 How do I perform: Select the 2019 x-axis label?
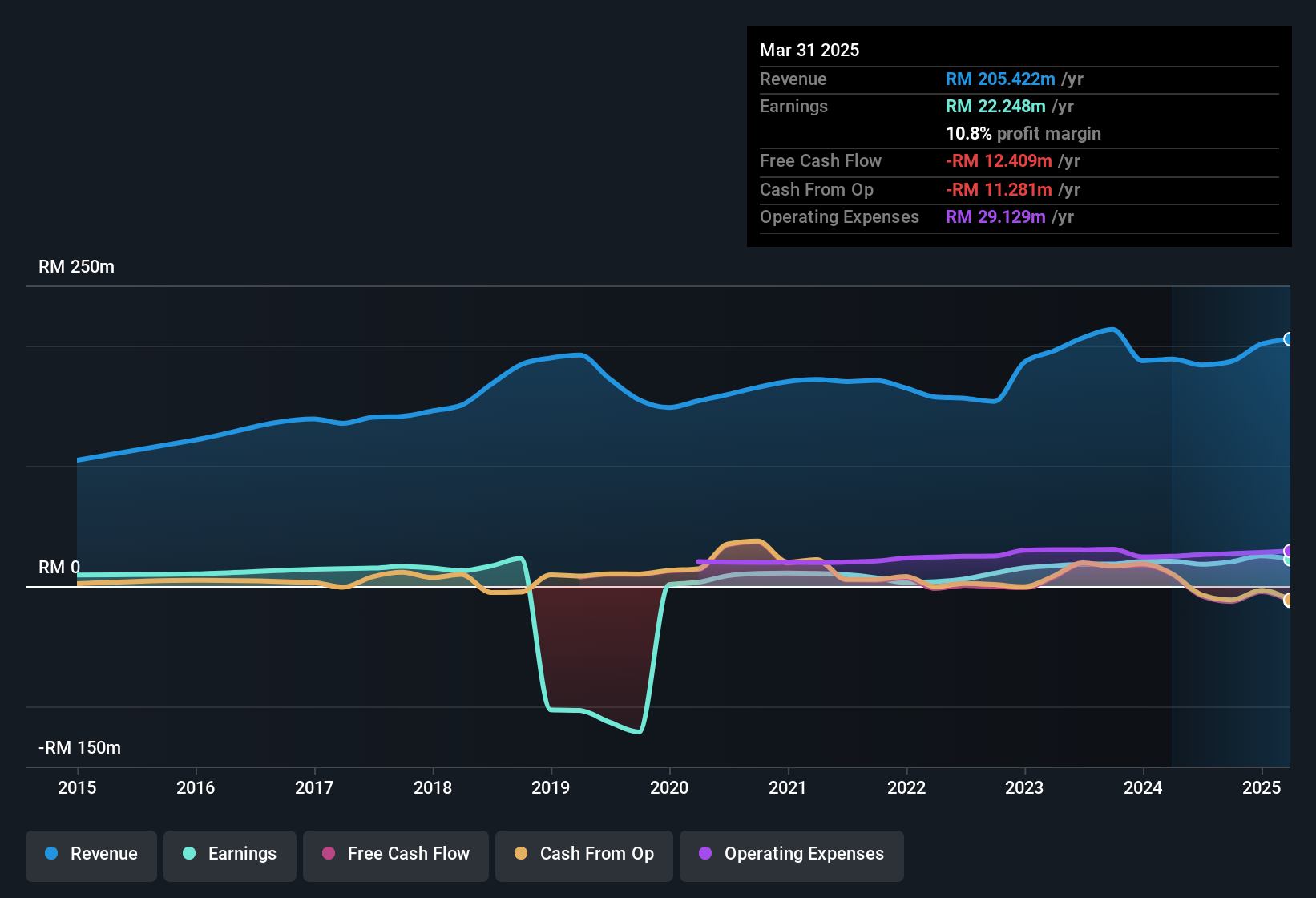point(551,787)
